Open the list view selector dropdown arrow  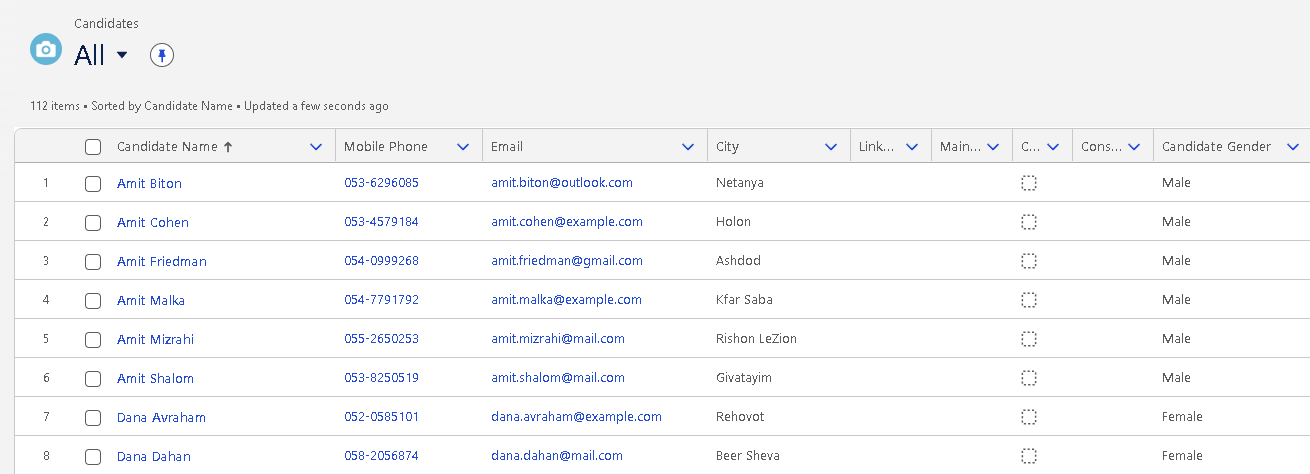[x=122, y=55]
